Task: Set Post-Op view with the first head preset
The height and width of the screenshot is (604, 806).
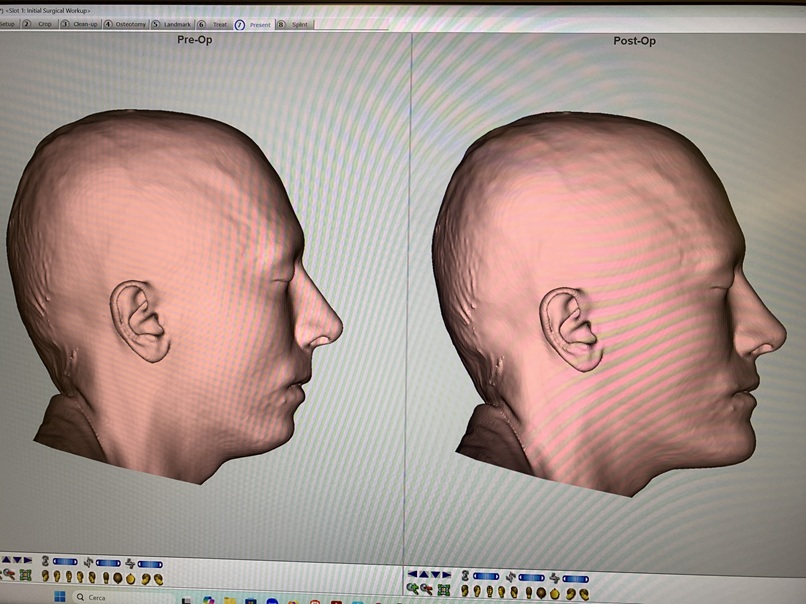Action: (465, 591)
